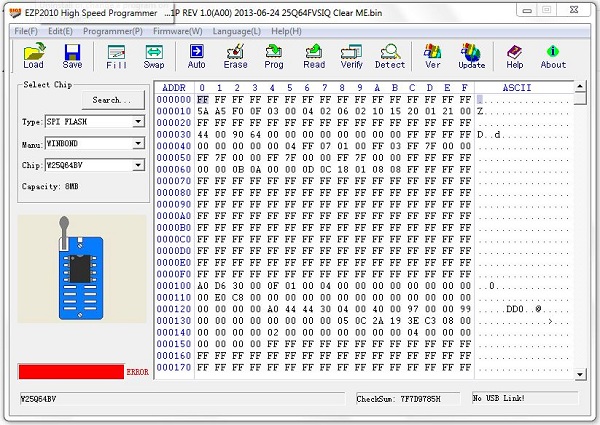The height and width of the screenshot is (425, 600).
Task: Open the Type SPI FLASH dropdown
Action: (x=138, y=122)
